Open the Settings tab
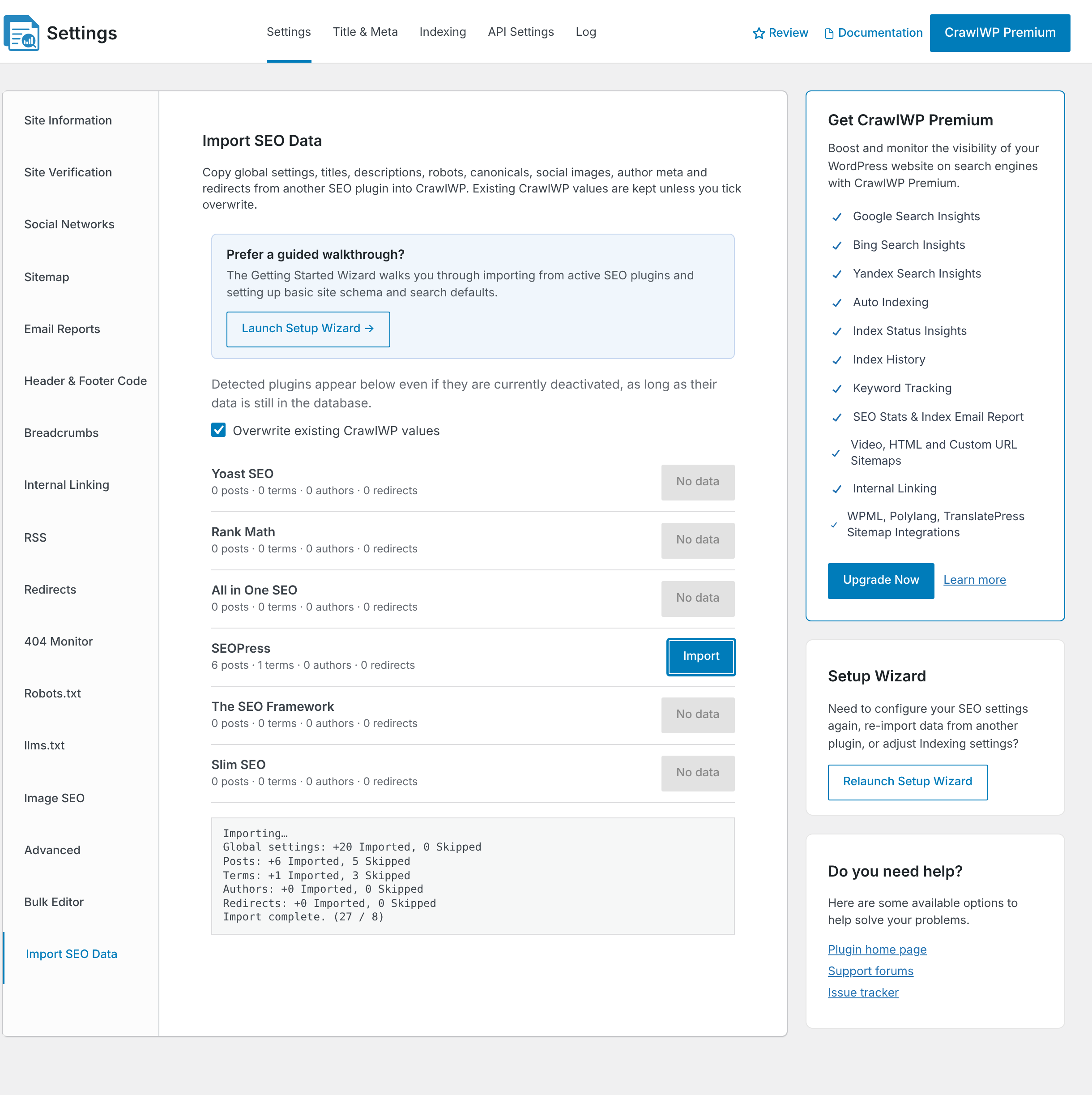Screen dimensions: 1092x1095 coord(289,32)
